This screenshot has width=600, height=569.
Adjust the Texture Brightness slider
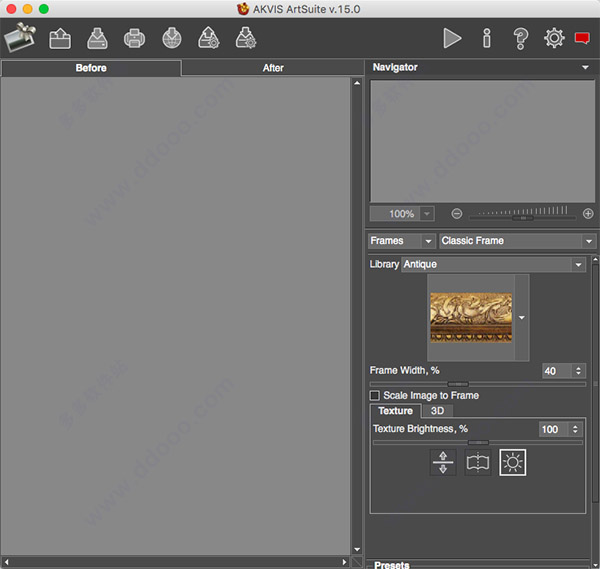tap(478, 442)
